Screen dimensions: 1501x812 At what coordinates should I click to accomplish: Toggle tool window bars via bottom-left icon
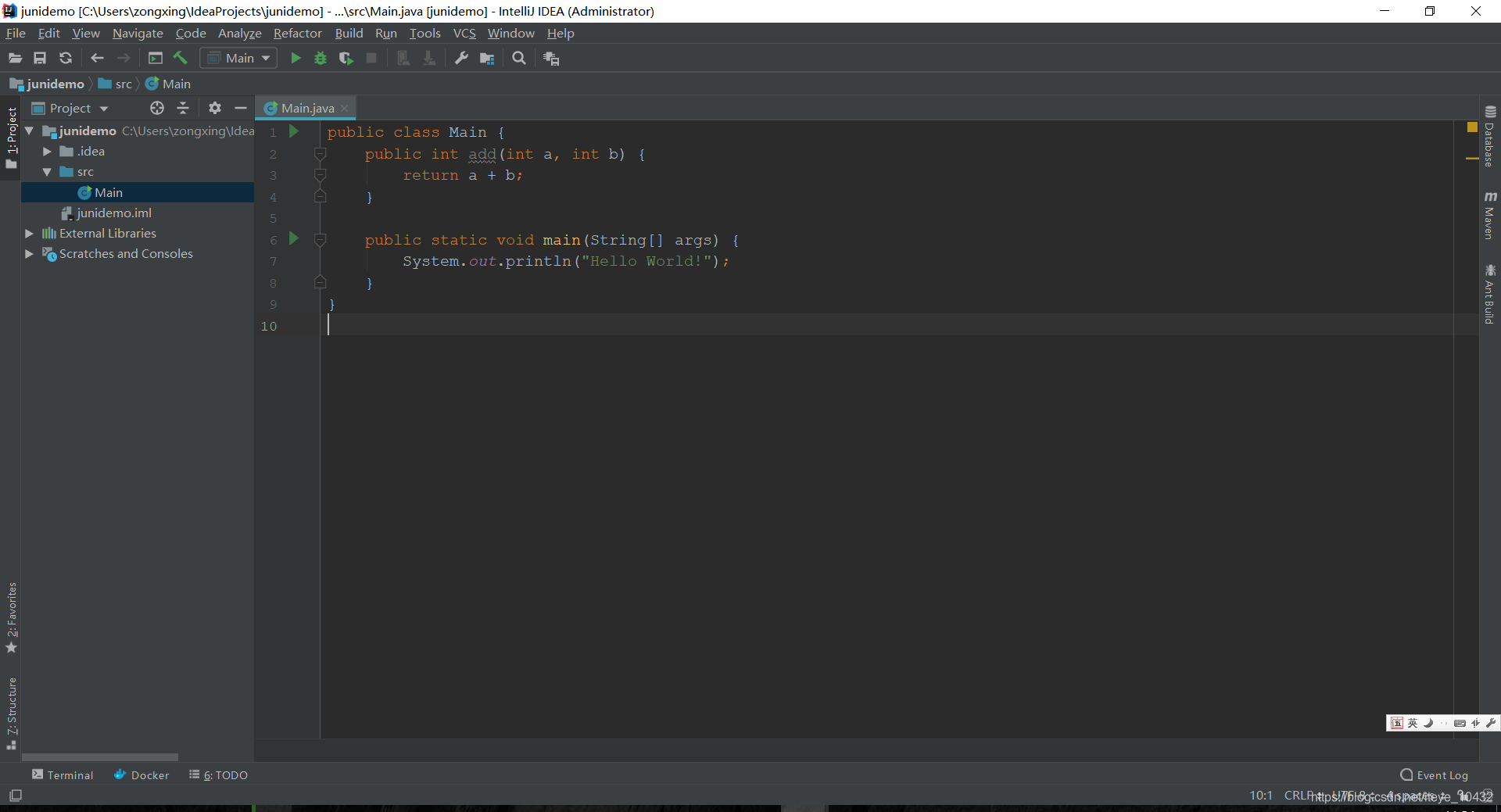(16, 796)
